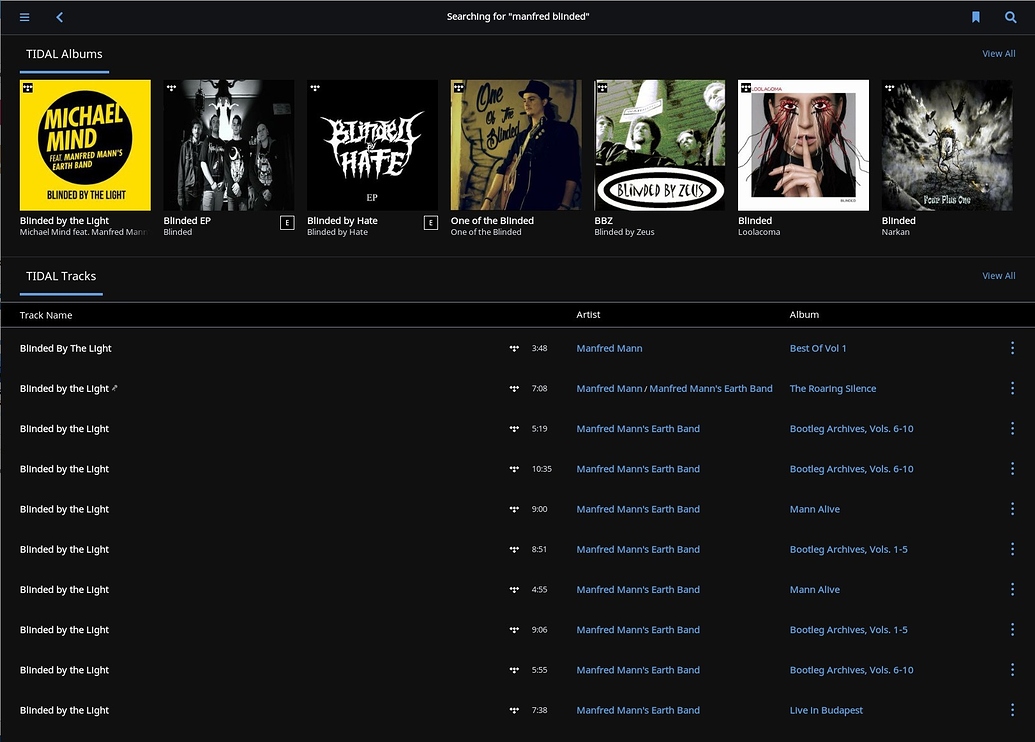The height and width of the screenshot is (742, 1035).
Task: Click album title text Blinded by Hate
Action: tap(342, 220)
